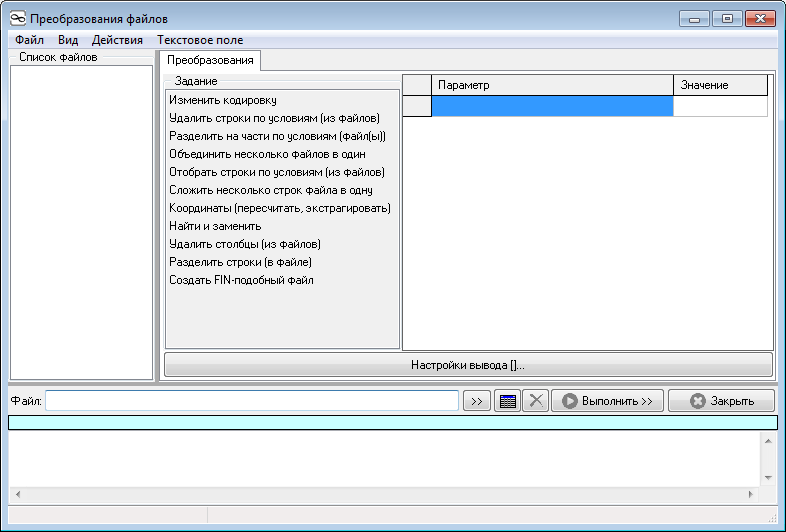This screenshot has height=532, width=786.
Task: Click the X clear icon near file field
Action: (536, 401)
